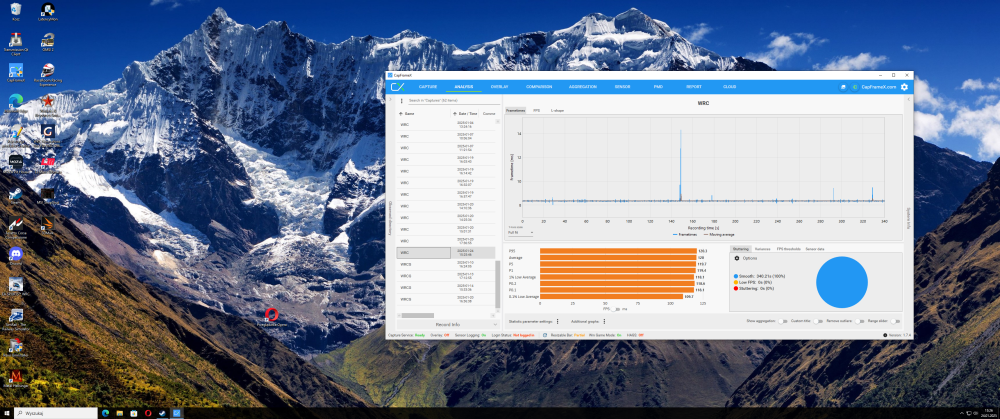Viewport: 1000px width, 419px height.
Task: Click the Resizable Bar refresh icon
Action: (545, 335)
